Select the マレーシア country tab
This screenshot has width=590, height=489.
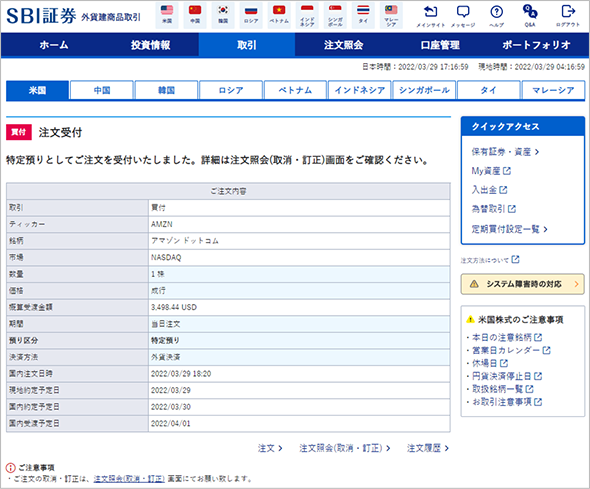553,90
